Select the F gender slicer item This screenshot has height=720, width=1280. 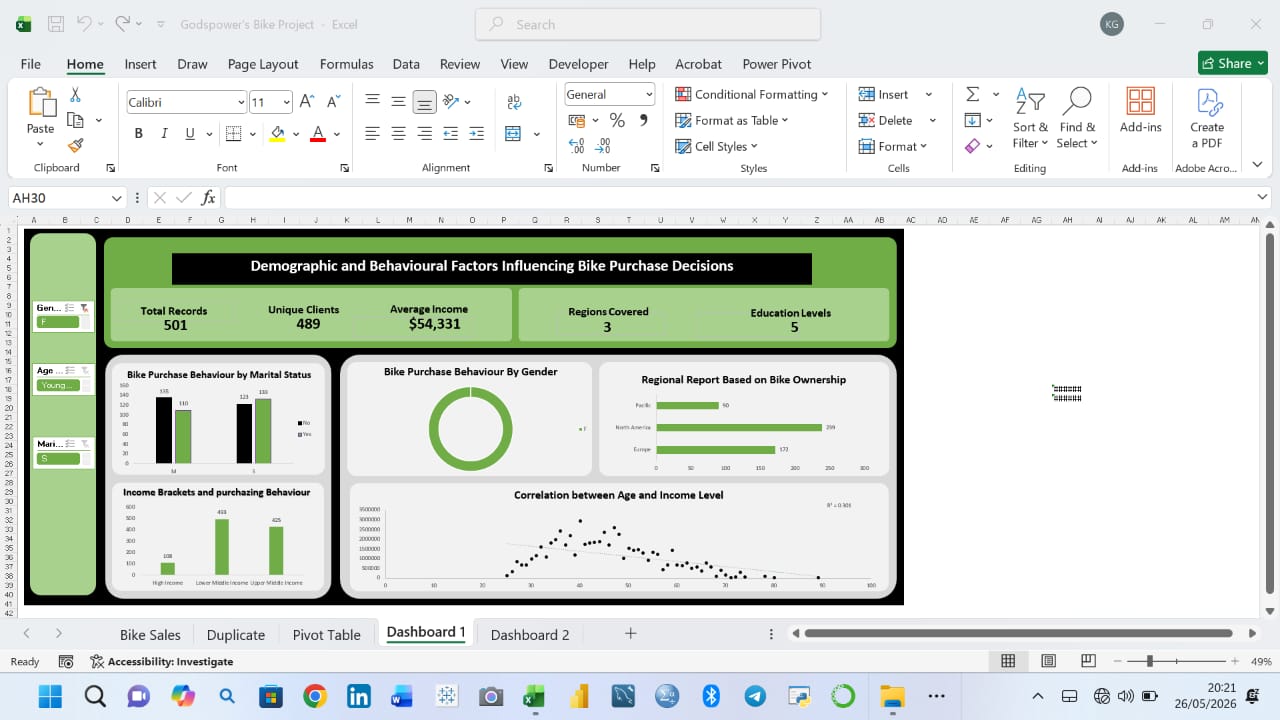pos(58,322)
